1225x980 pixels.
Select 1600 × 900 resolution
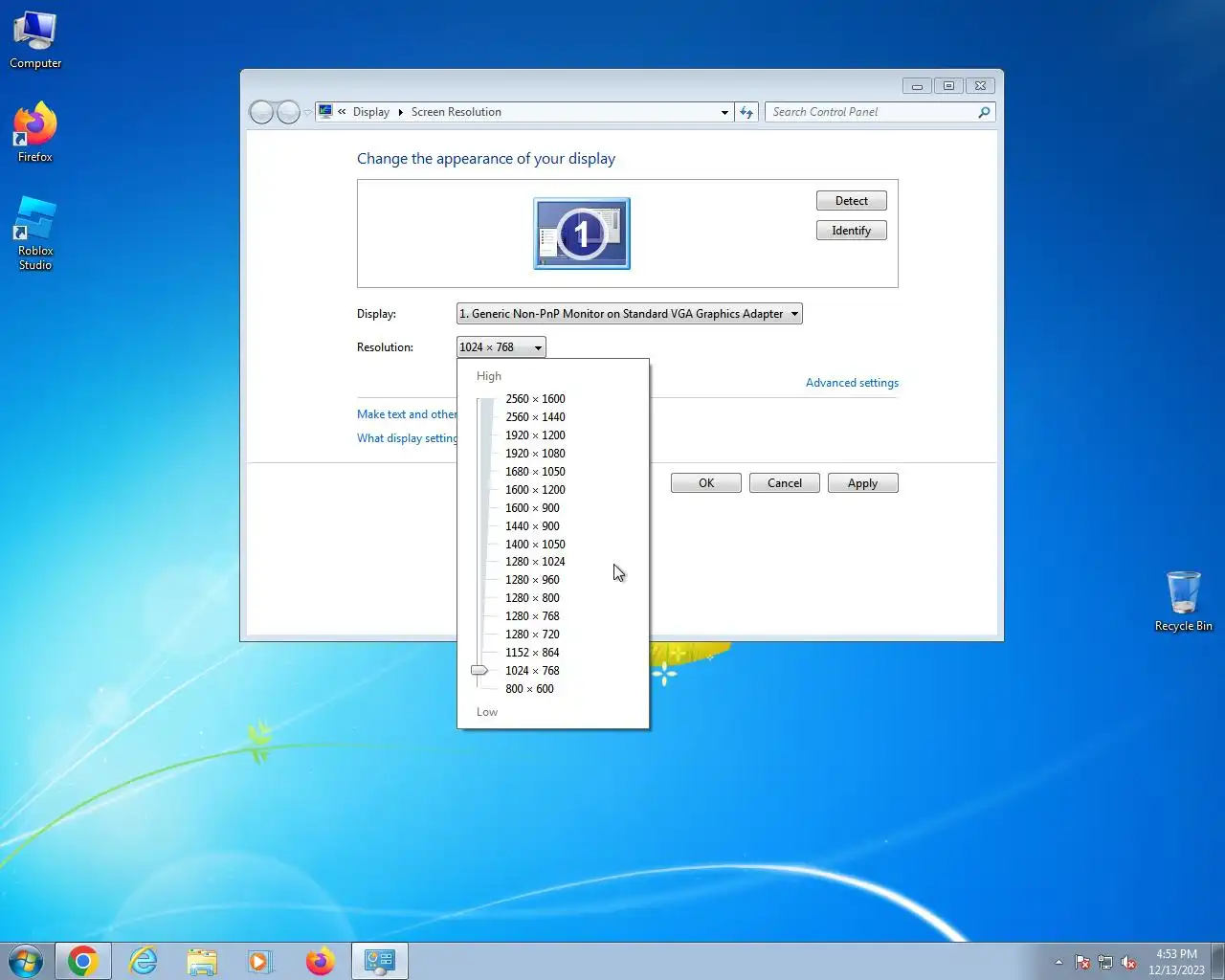click(532, 508)
